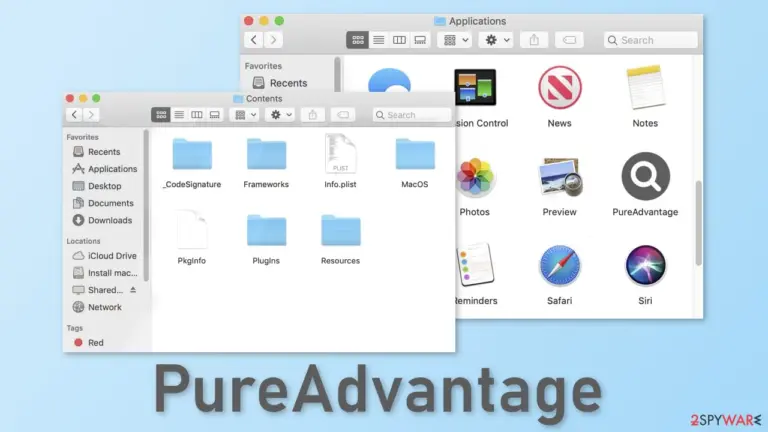Eject the Shared... volume
Image resolution: width=768 pixels, height=432 pixels.
pyautogui.click(x=133, y=290)
